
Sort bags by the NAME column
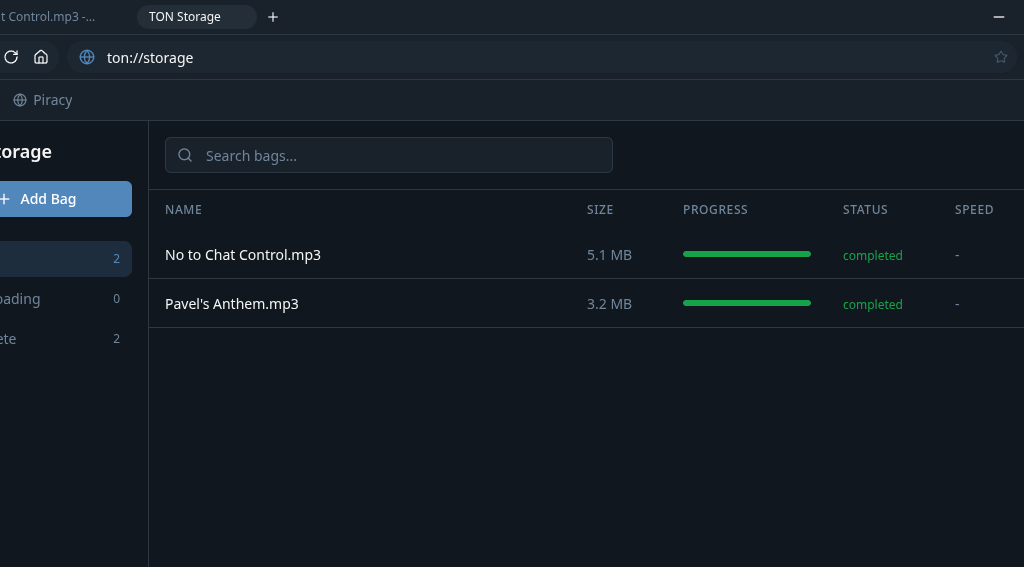tap(183, 210)
